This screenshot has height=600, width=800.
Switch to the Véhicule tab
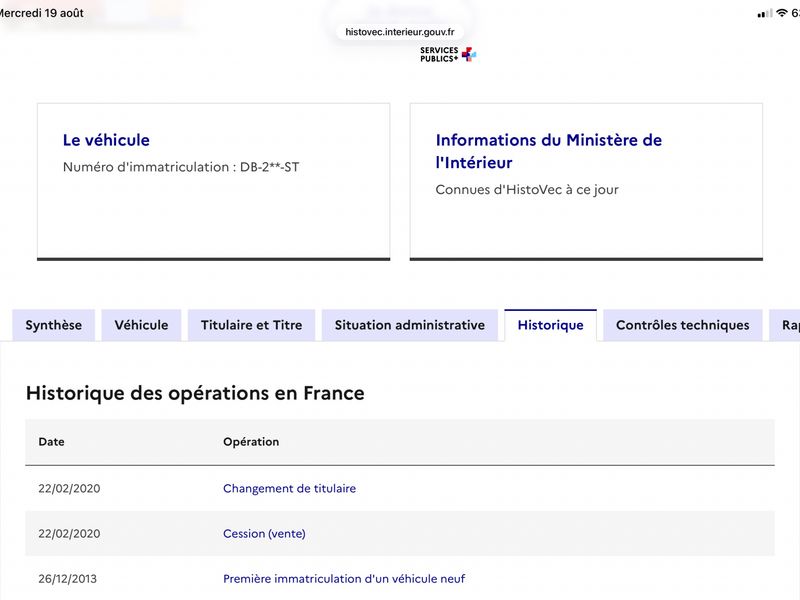(141, 325)
